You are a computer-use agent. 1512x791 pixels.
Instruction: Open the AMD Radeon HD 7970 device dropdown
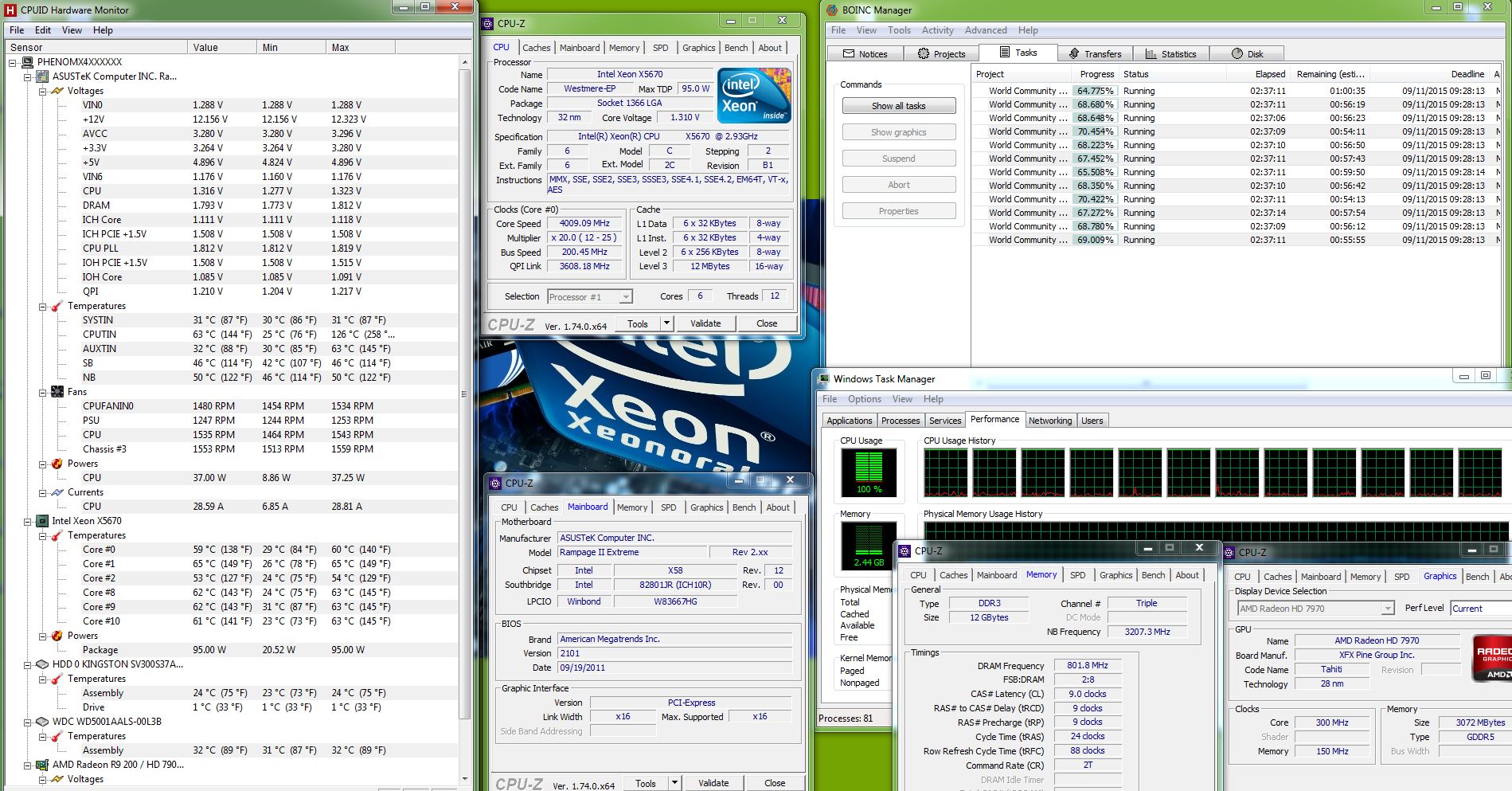coord(1388,609)
